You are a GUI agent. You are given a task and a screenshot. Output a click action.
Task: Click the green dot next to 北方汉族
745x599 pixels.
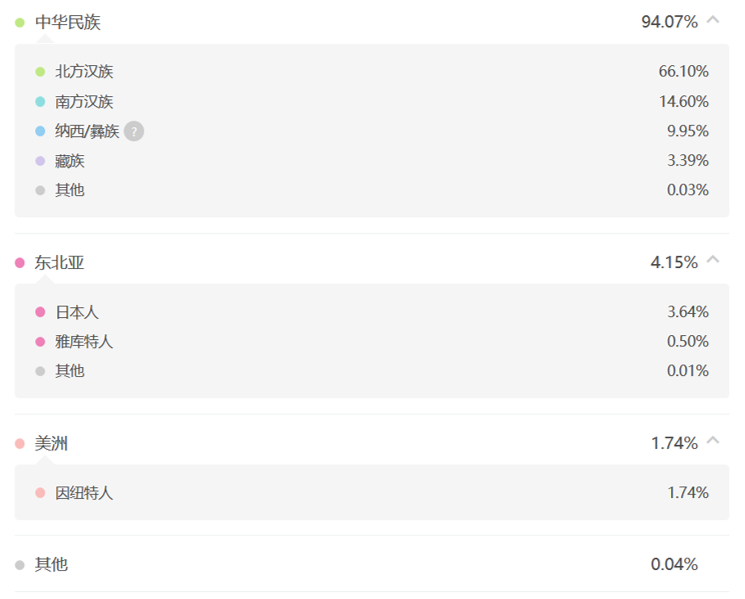[40, 72]
